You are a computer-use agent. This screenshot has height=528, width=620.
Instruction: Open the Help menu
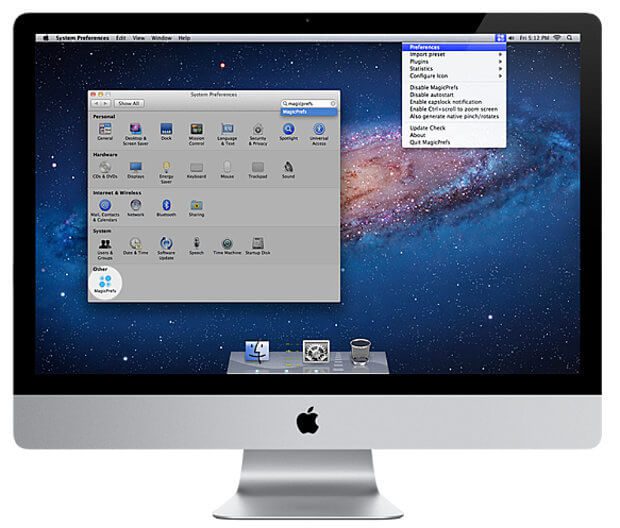click(184, 38)
